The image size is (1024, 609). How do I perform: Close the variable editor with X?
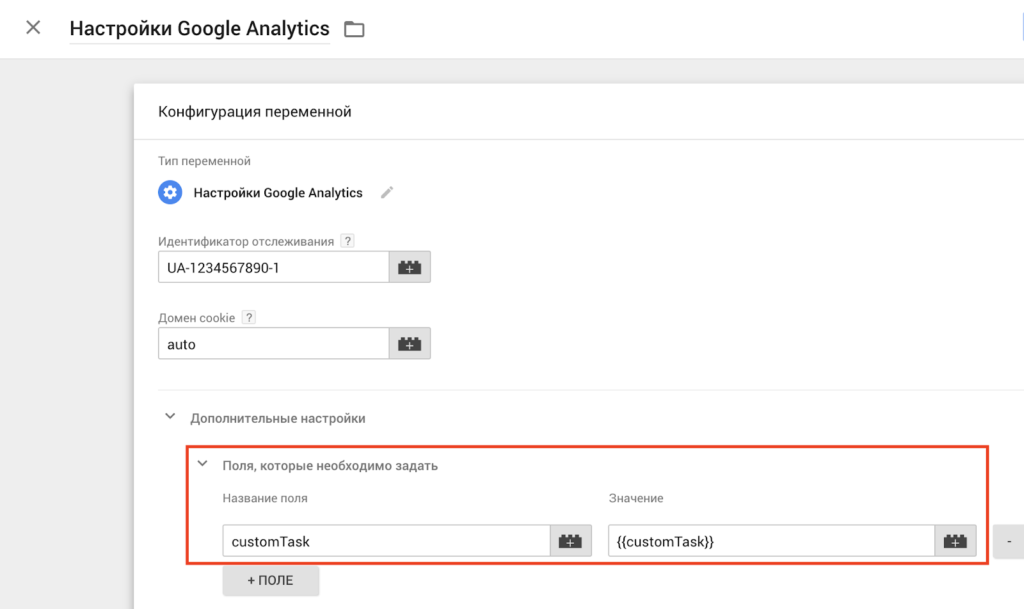[33, 28]
